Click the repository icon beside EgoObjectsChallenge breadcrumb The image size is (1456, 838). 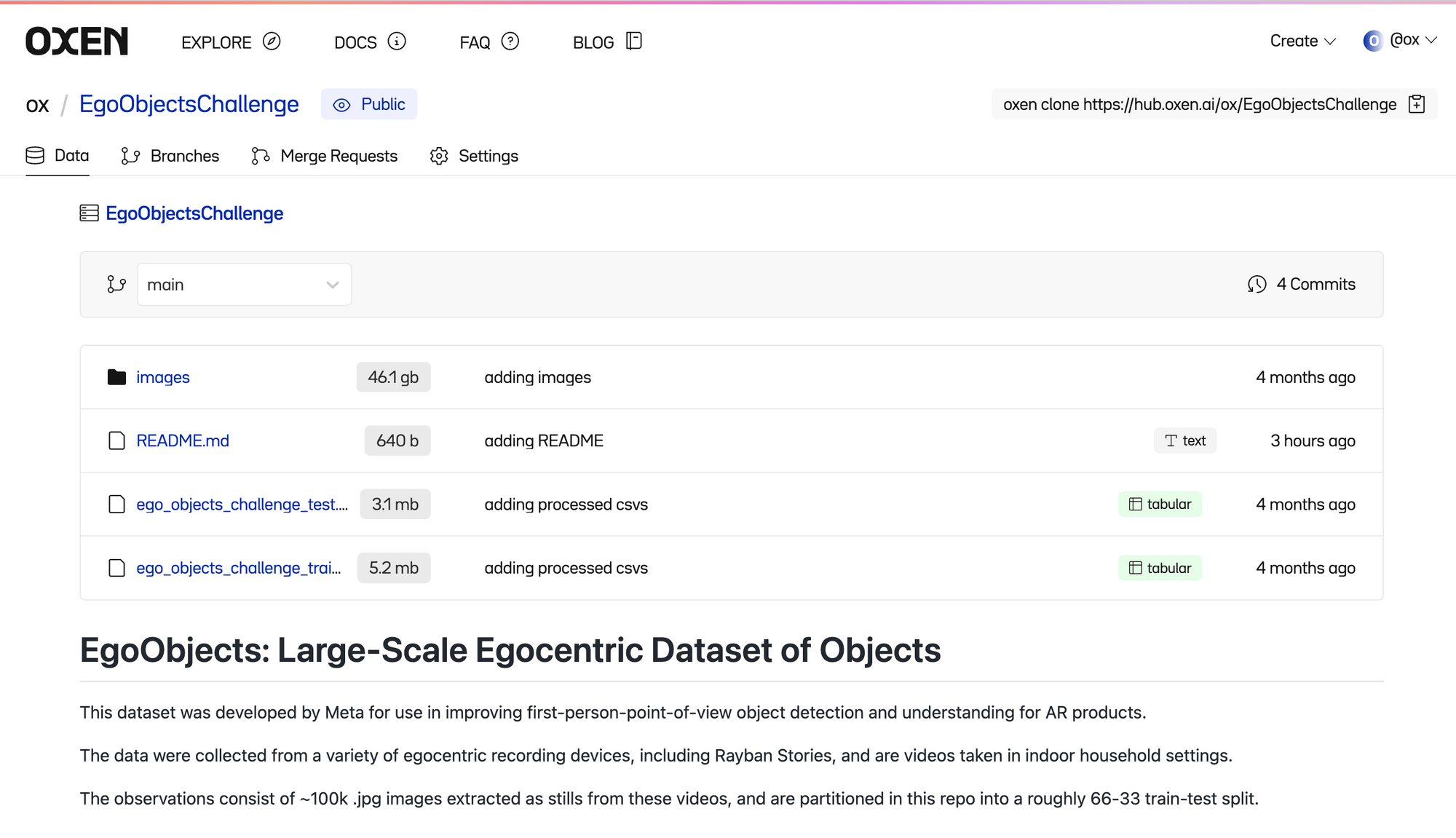89,213
